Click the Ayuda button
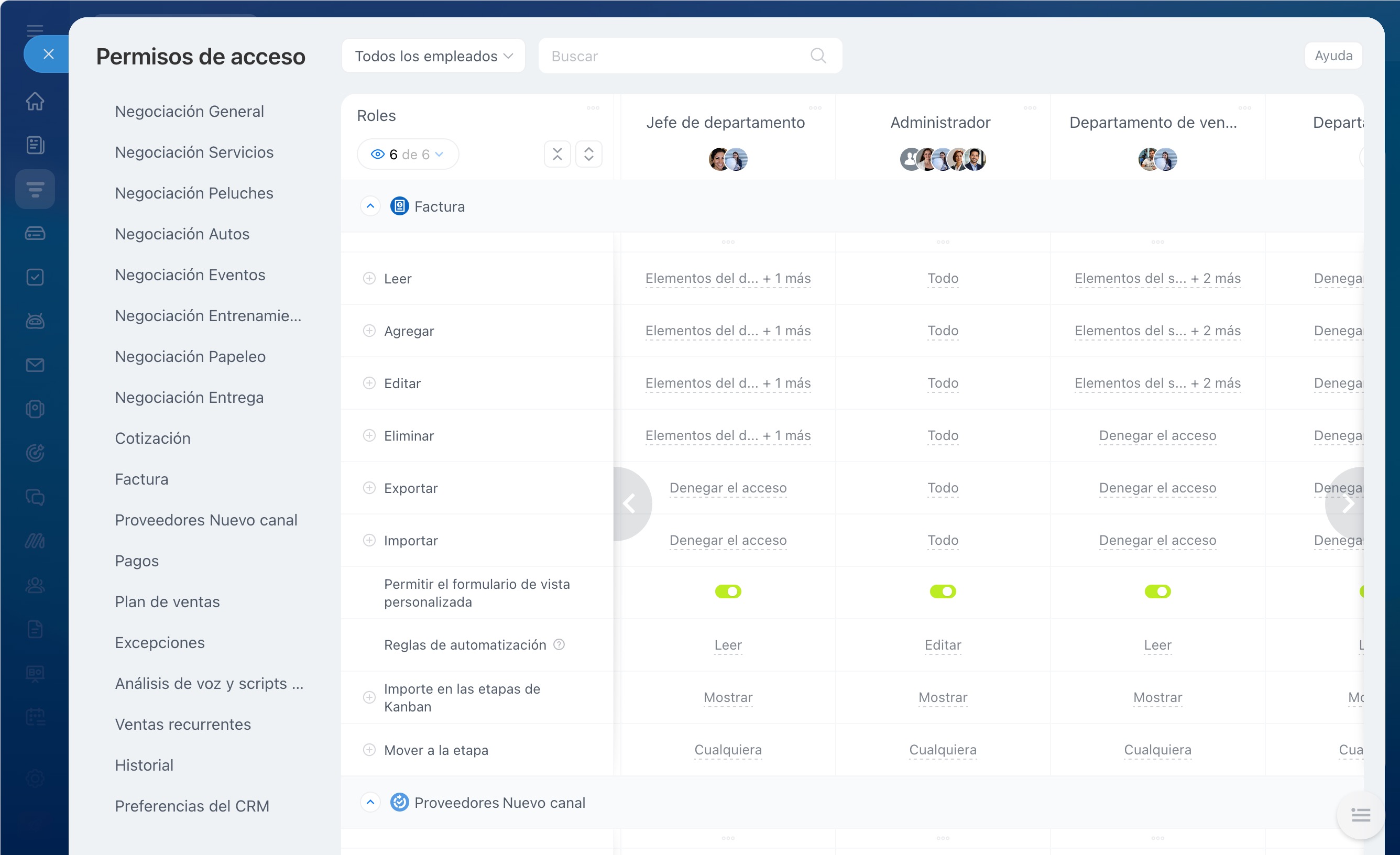Viewport: 1400px width, 855px height. pyautogui.click(x=1333, y=56)
